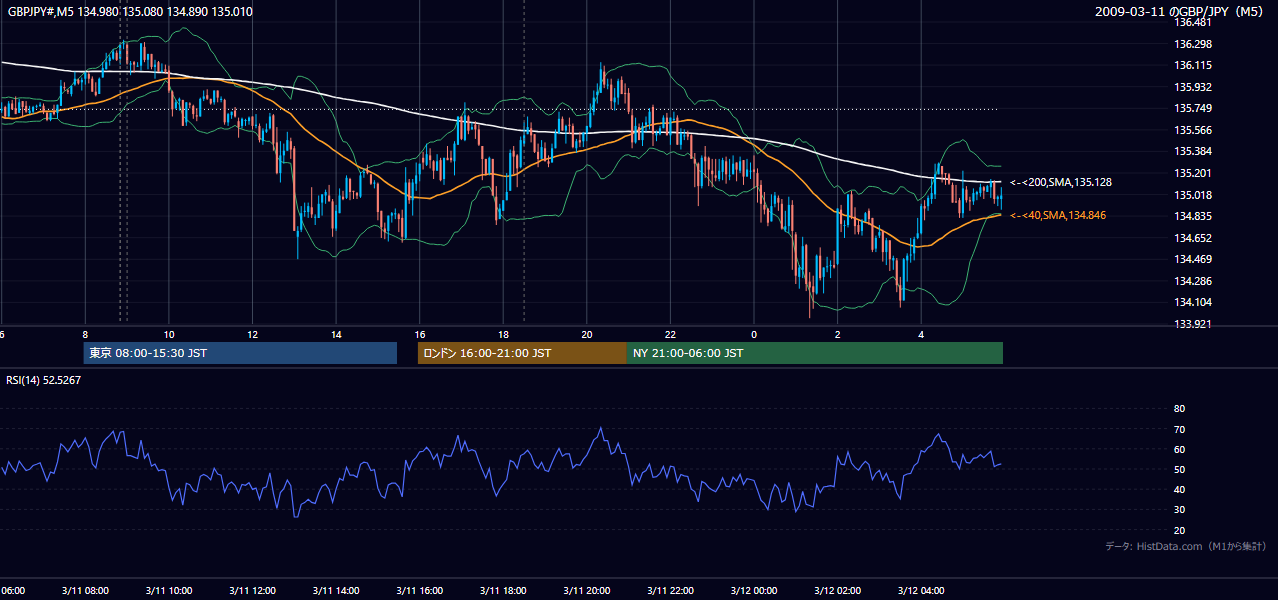Click the chart title 2009-03-11 GBP/JPY (M5)
The image size is (1278, 600).
coord(1181,12)
